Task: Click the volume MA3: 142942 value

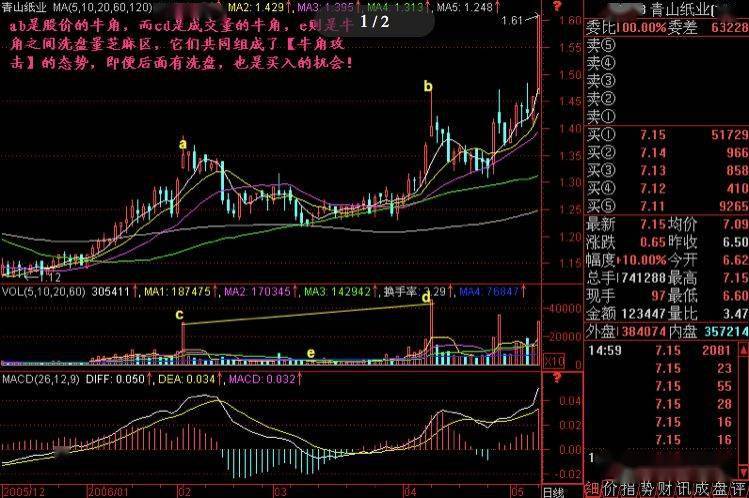Action: coord(337,291)
